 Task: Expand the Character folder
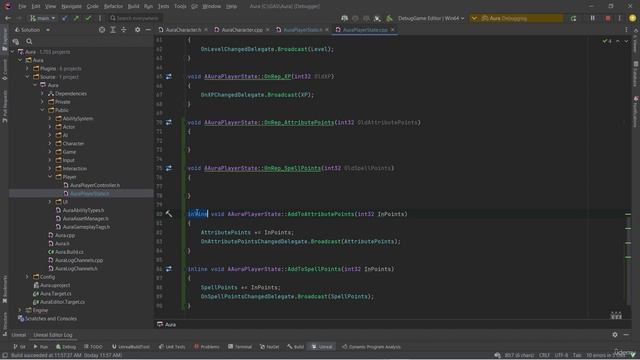50,143
